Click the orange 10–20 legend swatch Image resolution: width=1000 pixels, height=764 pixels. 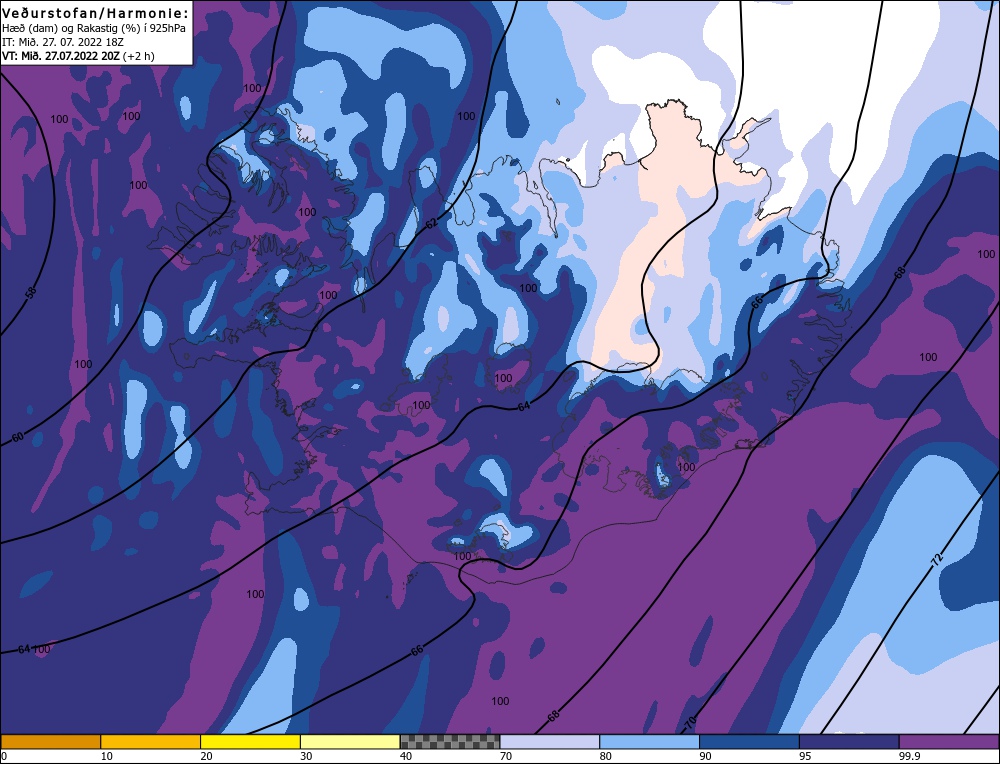click(x=151, y=741)
